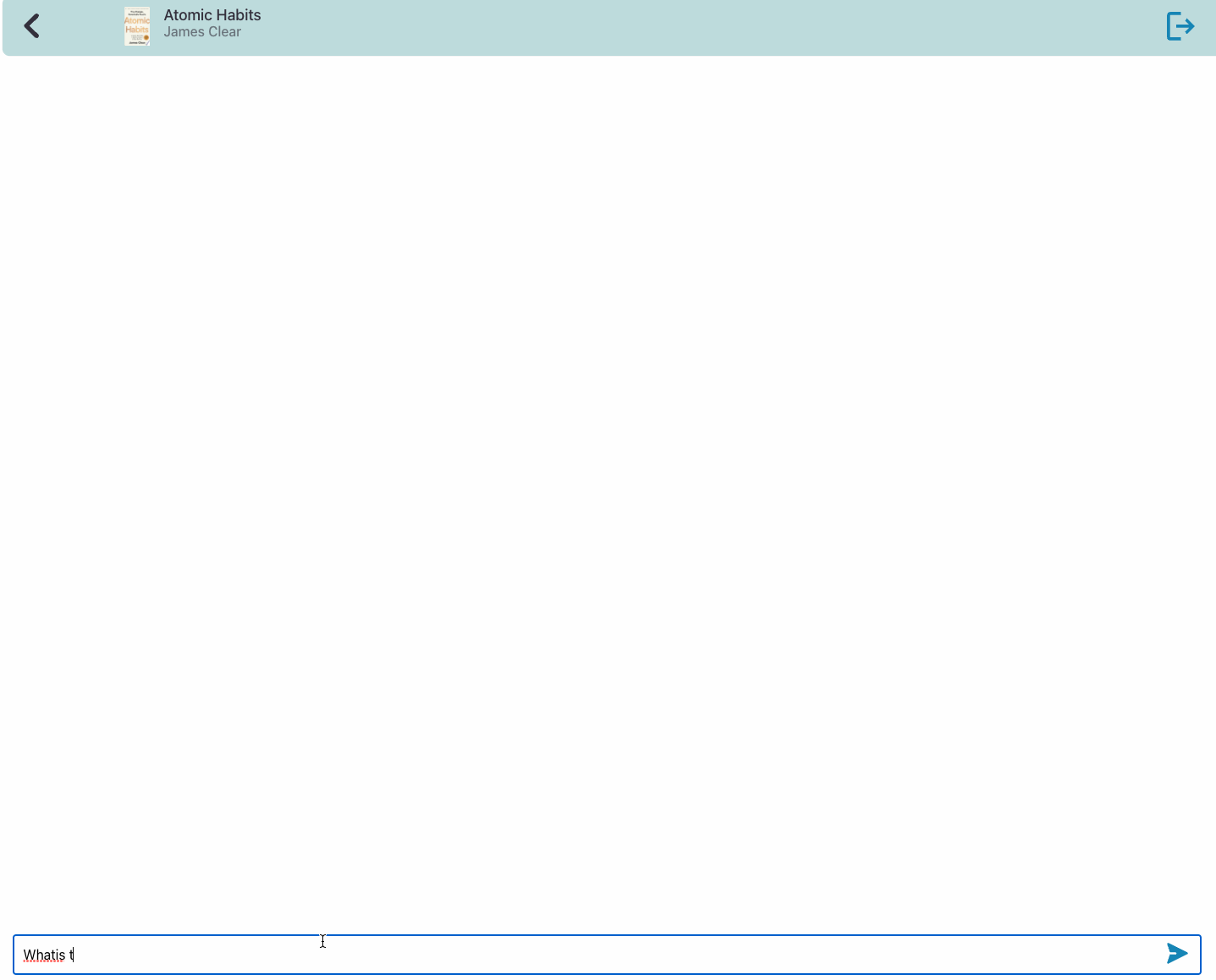Select the 'James Clear' author text
The height and width of the screenshot is (980, 1216).
[x=202, y=32]
